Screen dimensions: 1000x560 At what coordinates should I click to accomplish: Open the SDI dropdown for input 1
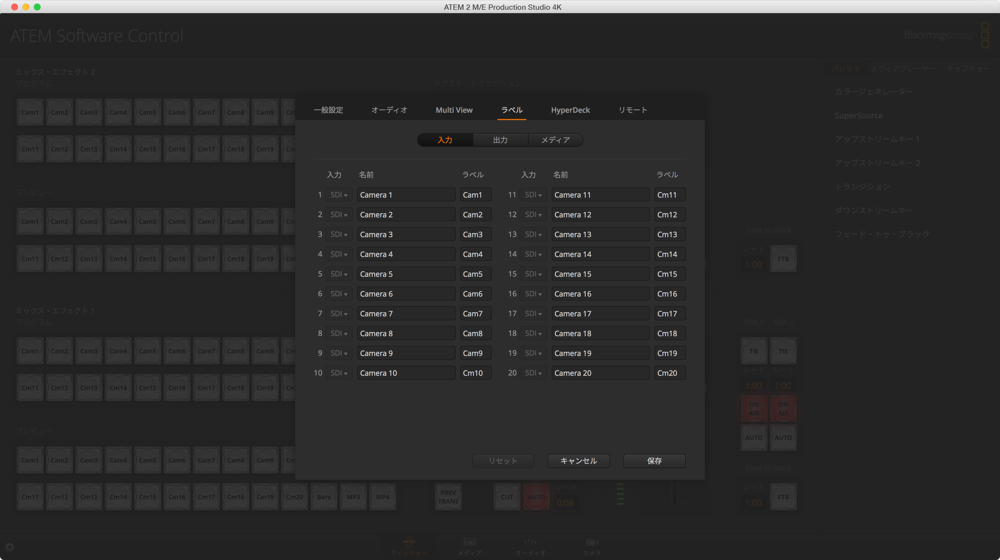coord(339,195)
